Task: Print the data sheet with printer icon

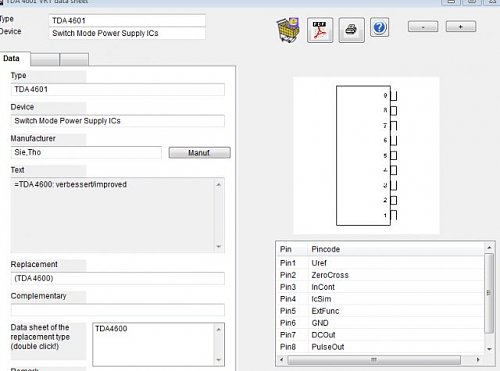Action: click(351, 30)
